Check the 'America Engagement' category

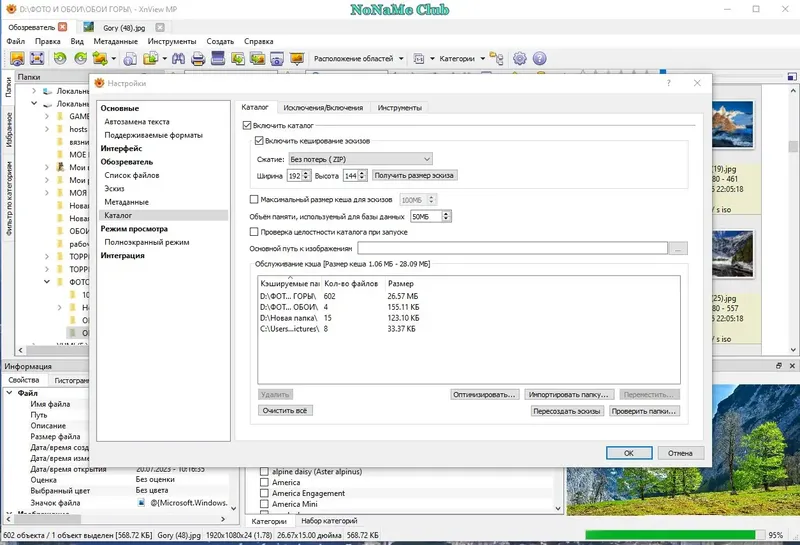pyautogui.click(x=264, y=493)
